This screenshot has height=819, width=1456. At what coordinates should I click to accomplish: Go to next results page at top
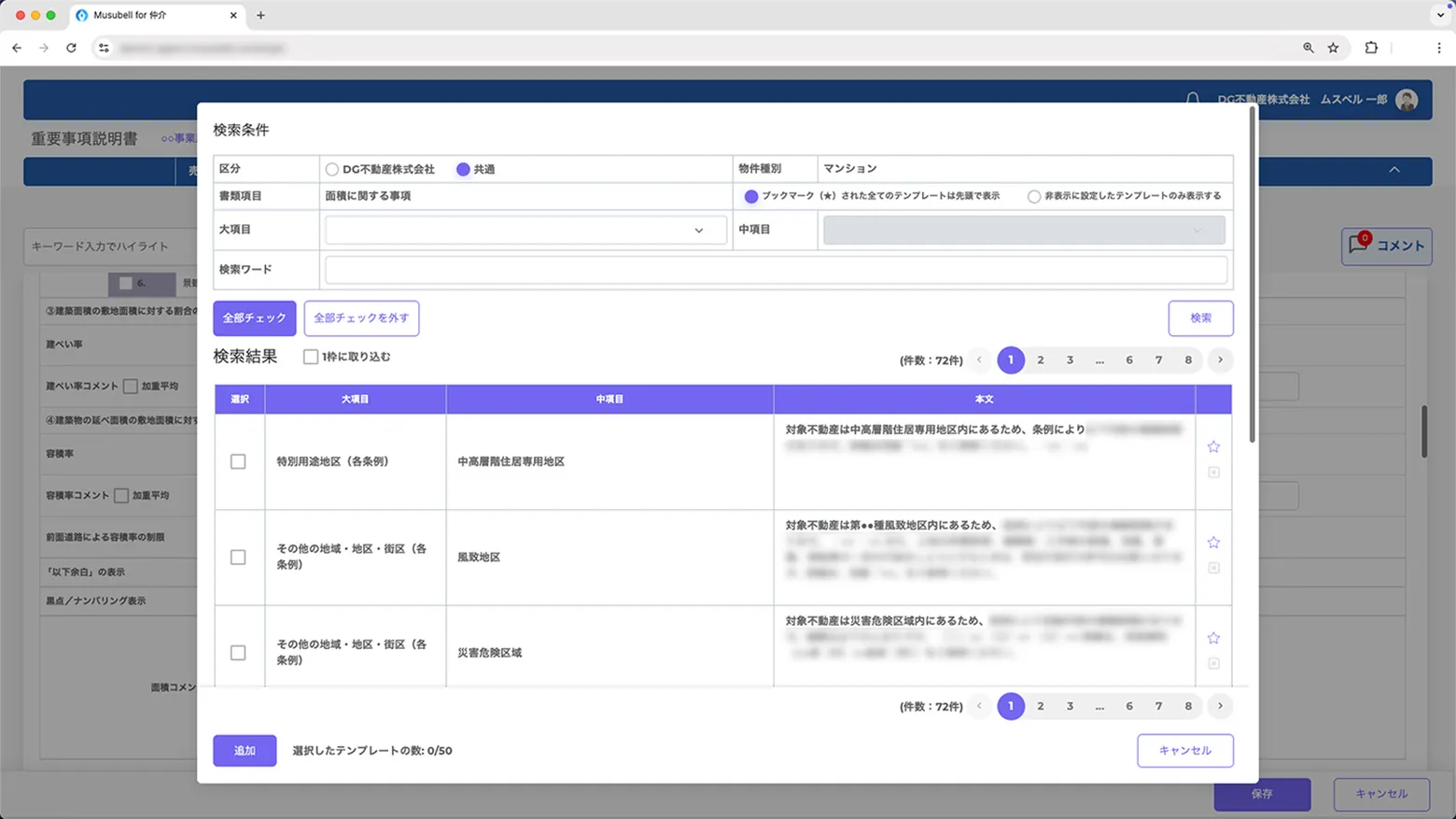pyautogui.click(x=1220, y=360)
